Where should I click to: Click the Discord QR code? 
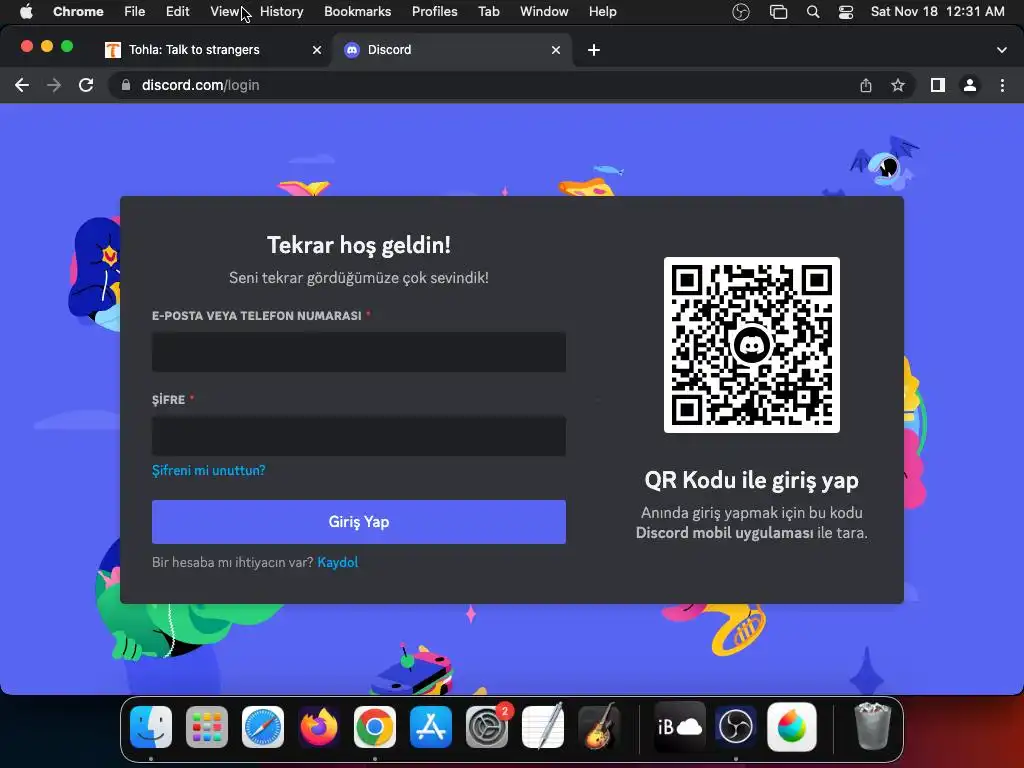[x=752, y=345]
